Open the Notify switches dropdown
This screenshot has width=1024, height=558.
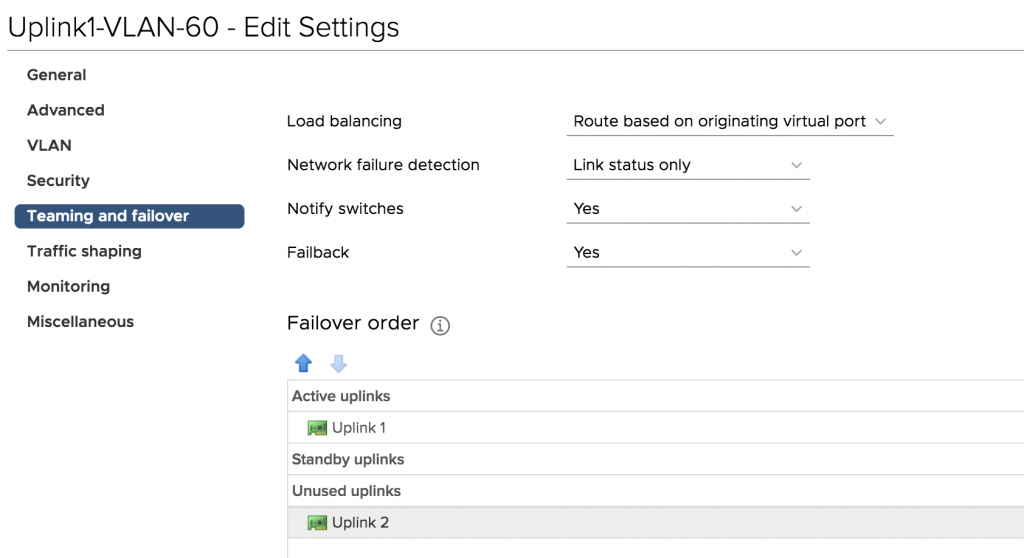[688, 209]
